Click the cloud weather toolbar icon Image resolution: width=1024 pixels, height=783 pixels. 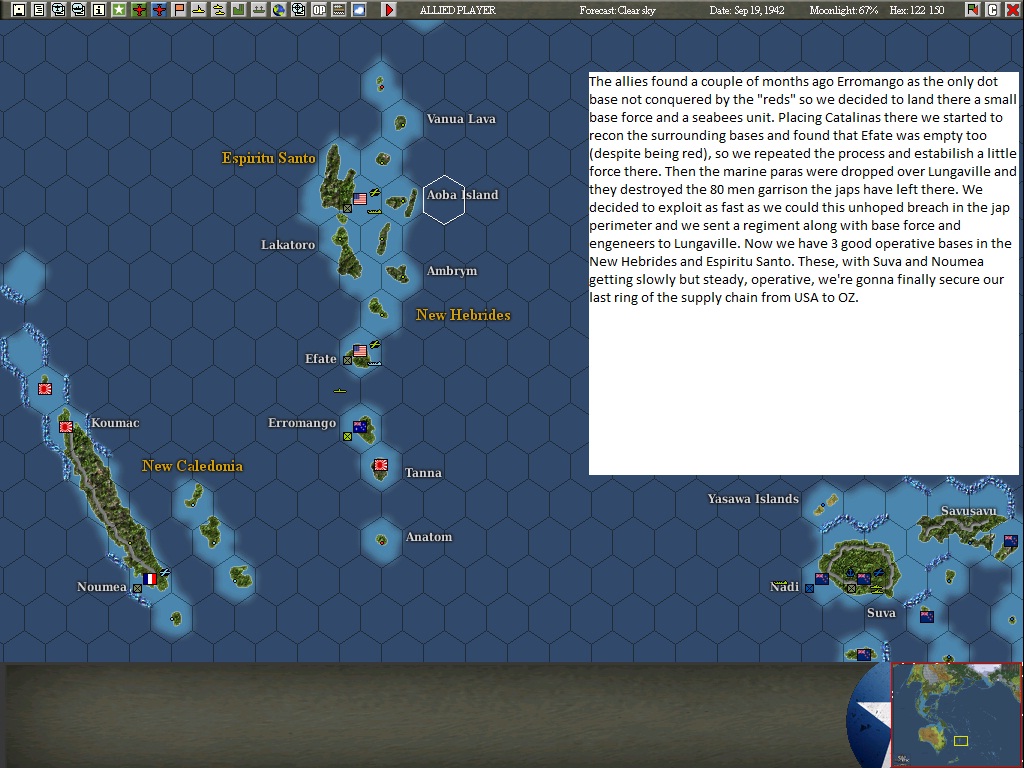point(359,10)
